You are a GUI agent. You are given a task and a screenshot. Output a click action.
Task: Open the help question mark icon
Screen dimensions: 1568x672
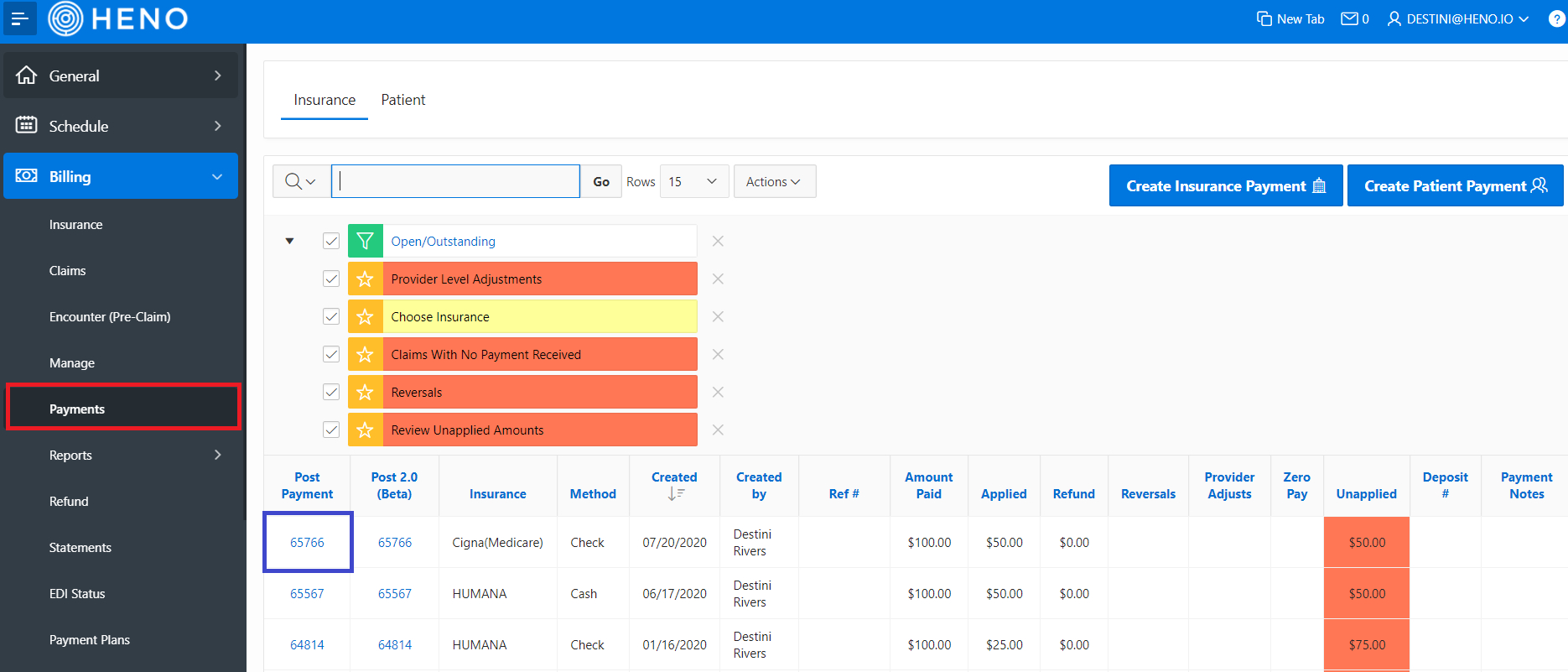pyautogui.click(x=1556, y=18)
